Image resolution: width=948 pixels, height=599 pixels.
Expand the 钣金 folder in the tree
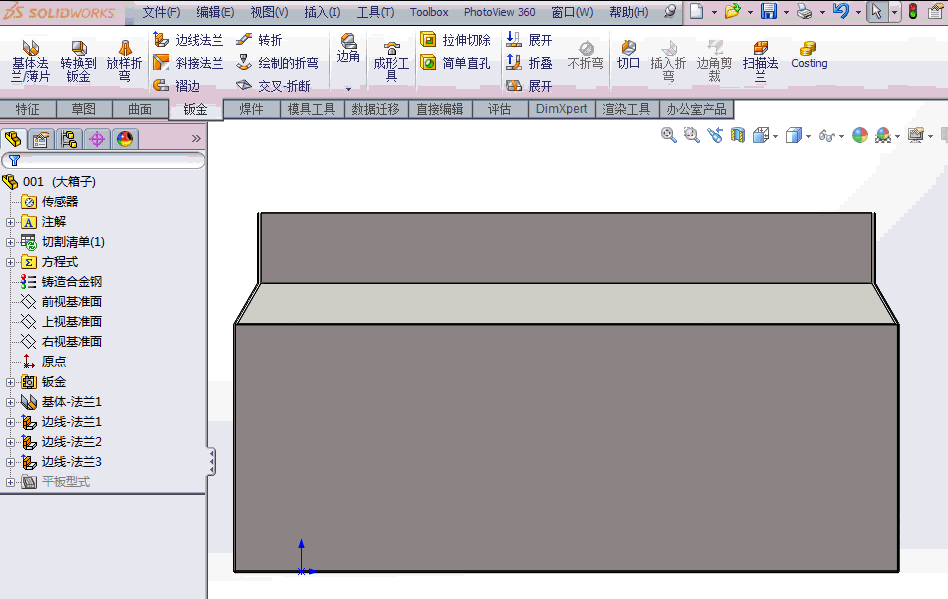(9, 381)
